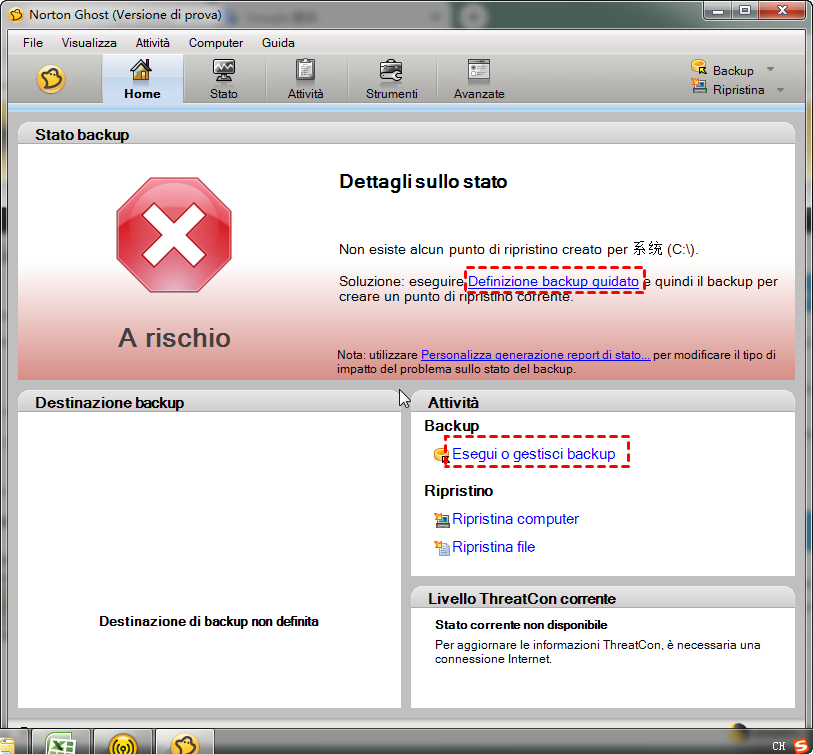
Task: Open the Computer menu
Action: point(216,43)
